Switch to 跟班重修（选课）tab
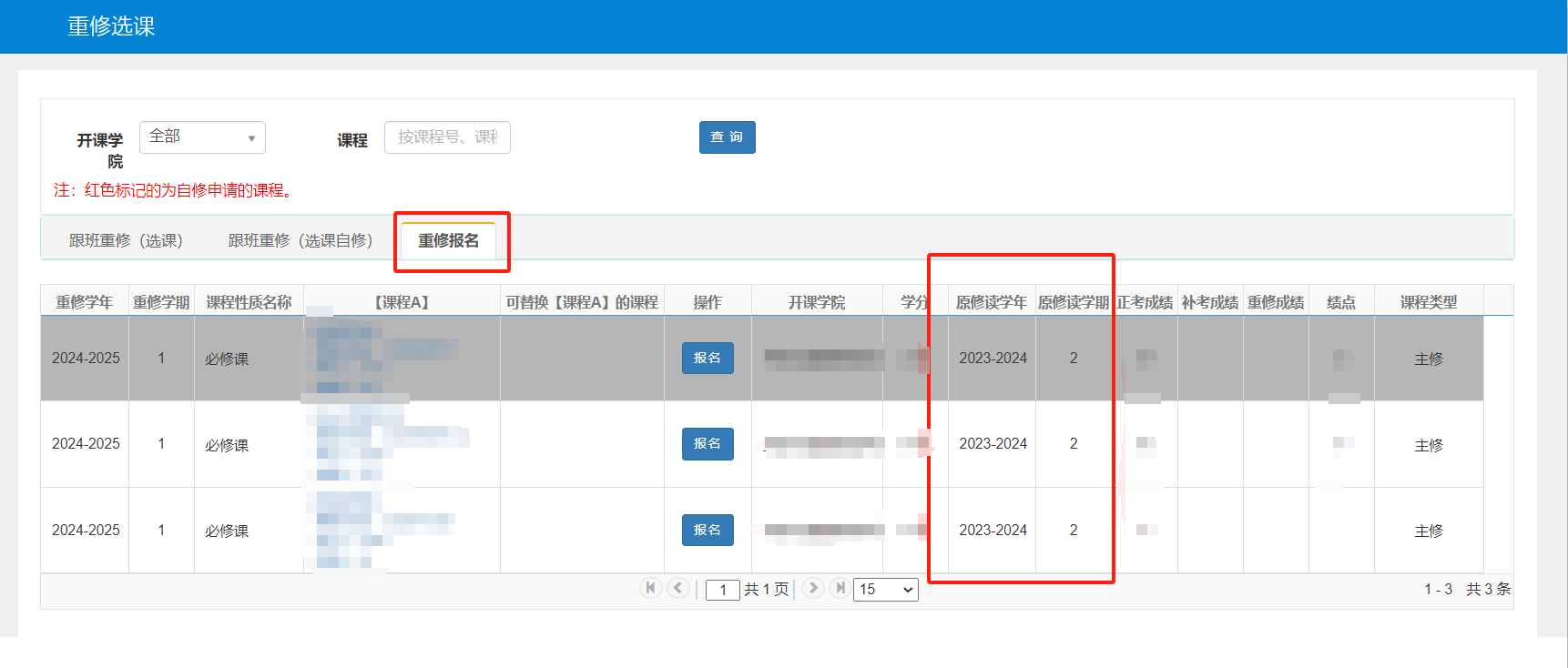The height and width of the screenshot is (668, 1568). (x=127, y=241)
